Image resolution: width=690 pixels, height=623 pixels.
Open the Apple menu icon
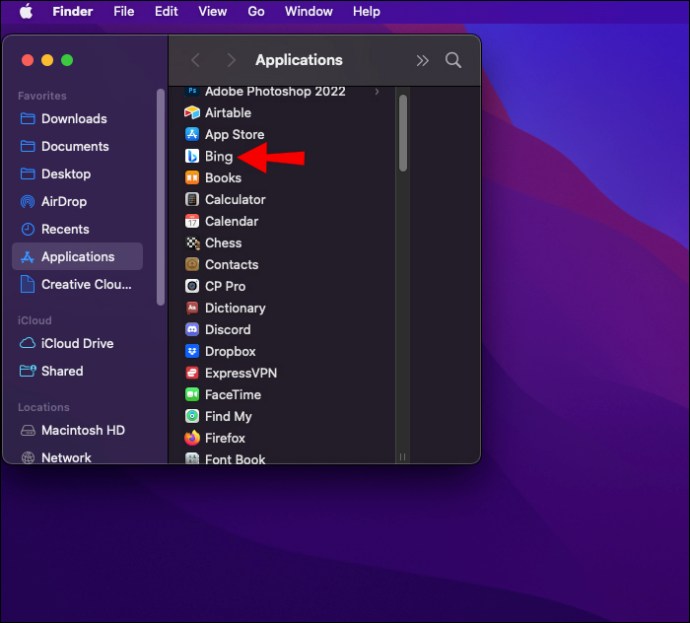click(x=26, y=11)
